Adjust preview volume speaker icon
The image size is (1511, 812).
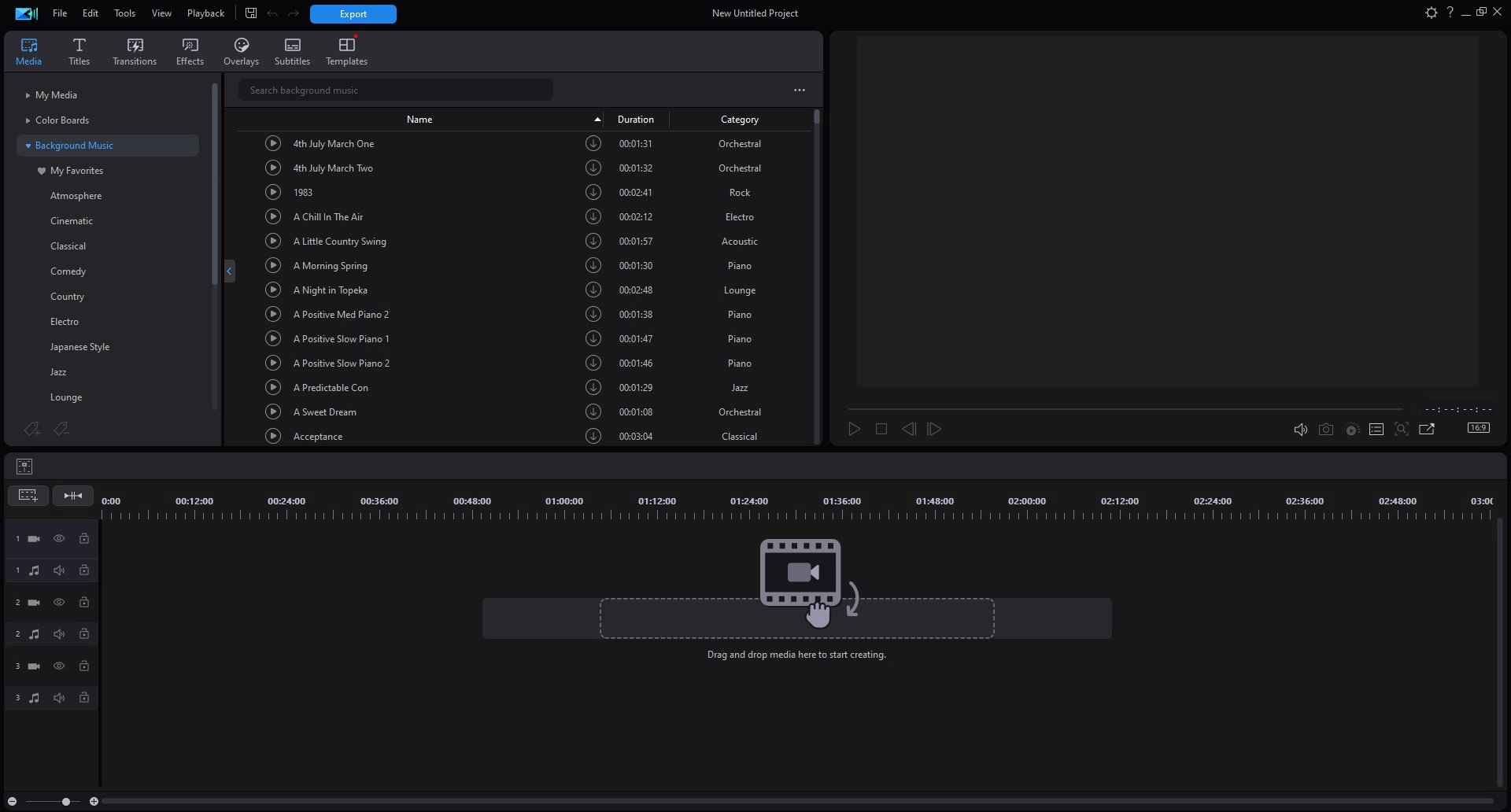pos(1301,430)
